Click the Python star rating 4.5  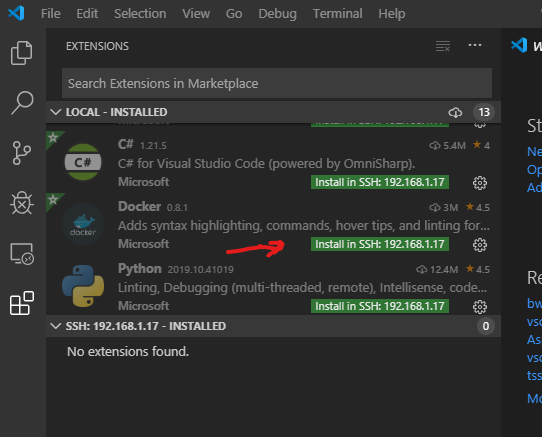point(478,269)
